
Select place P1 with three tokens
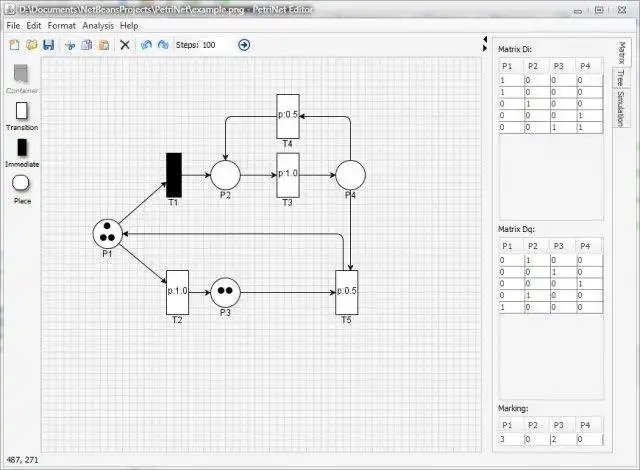[x=107, y=234]
